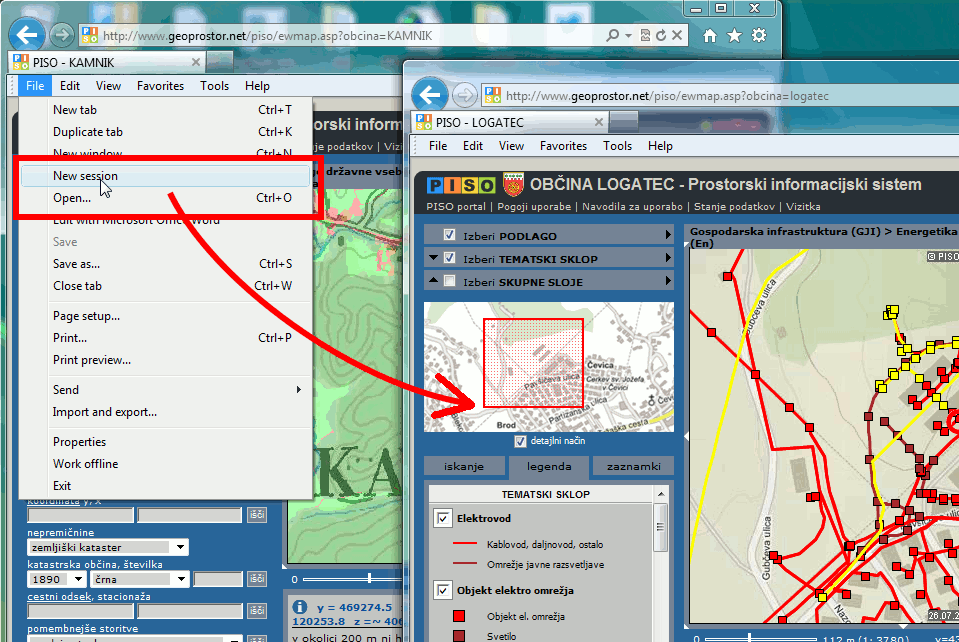Viewport: 959px width, 642px height.
Task: Select New session from File menu
Action: click(x=85, y=176)
